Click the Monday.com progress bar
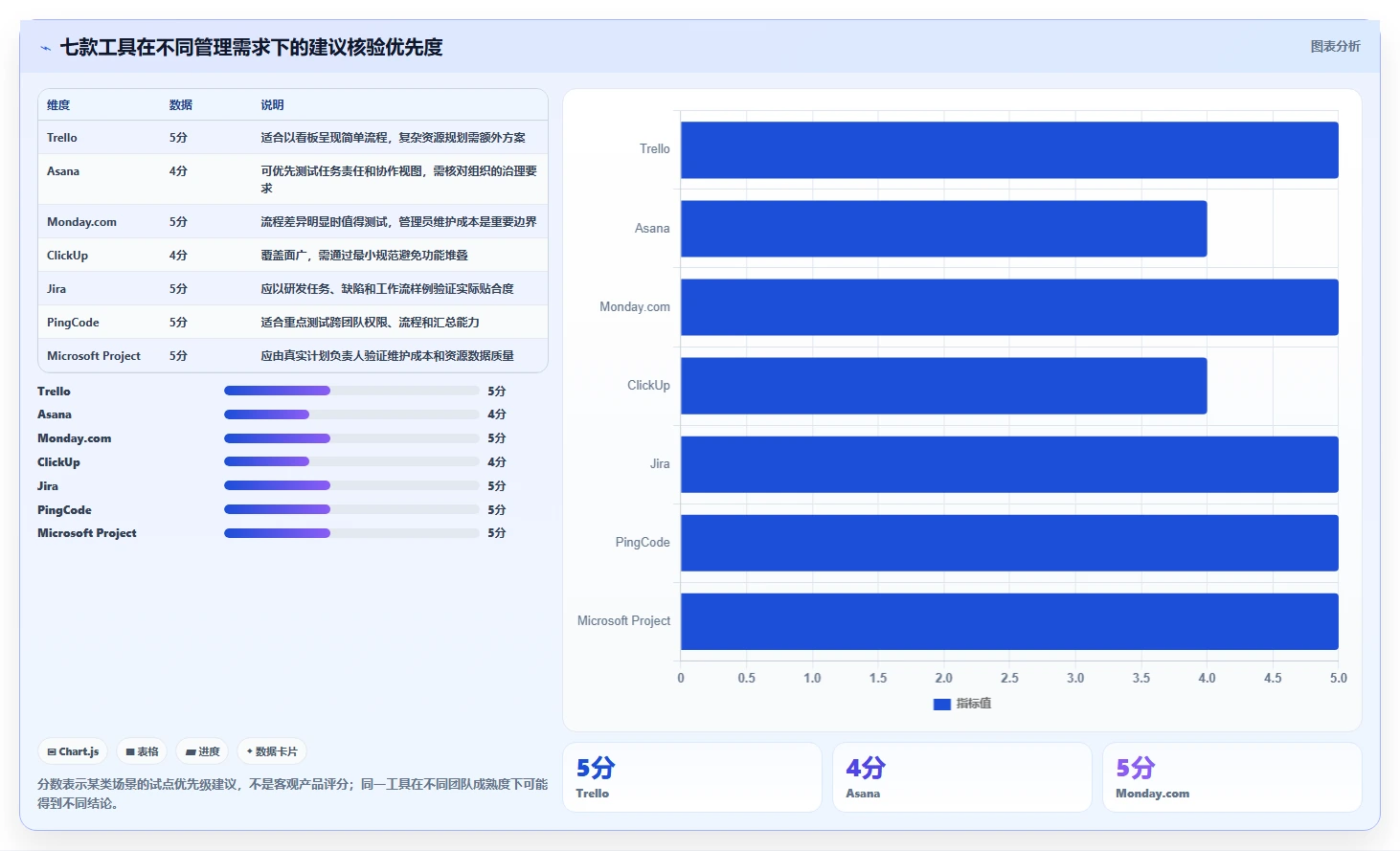The height and width of the screenshot is (851, 1400). tap(351, 438)
